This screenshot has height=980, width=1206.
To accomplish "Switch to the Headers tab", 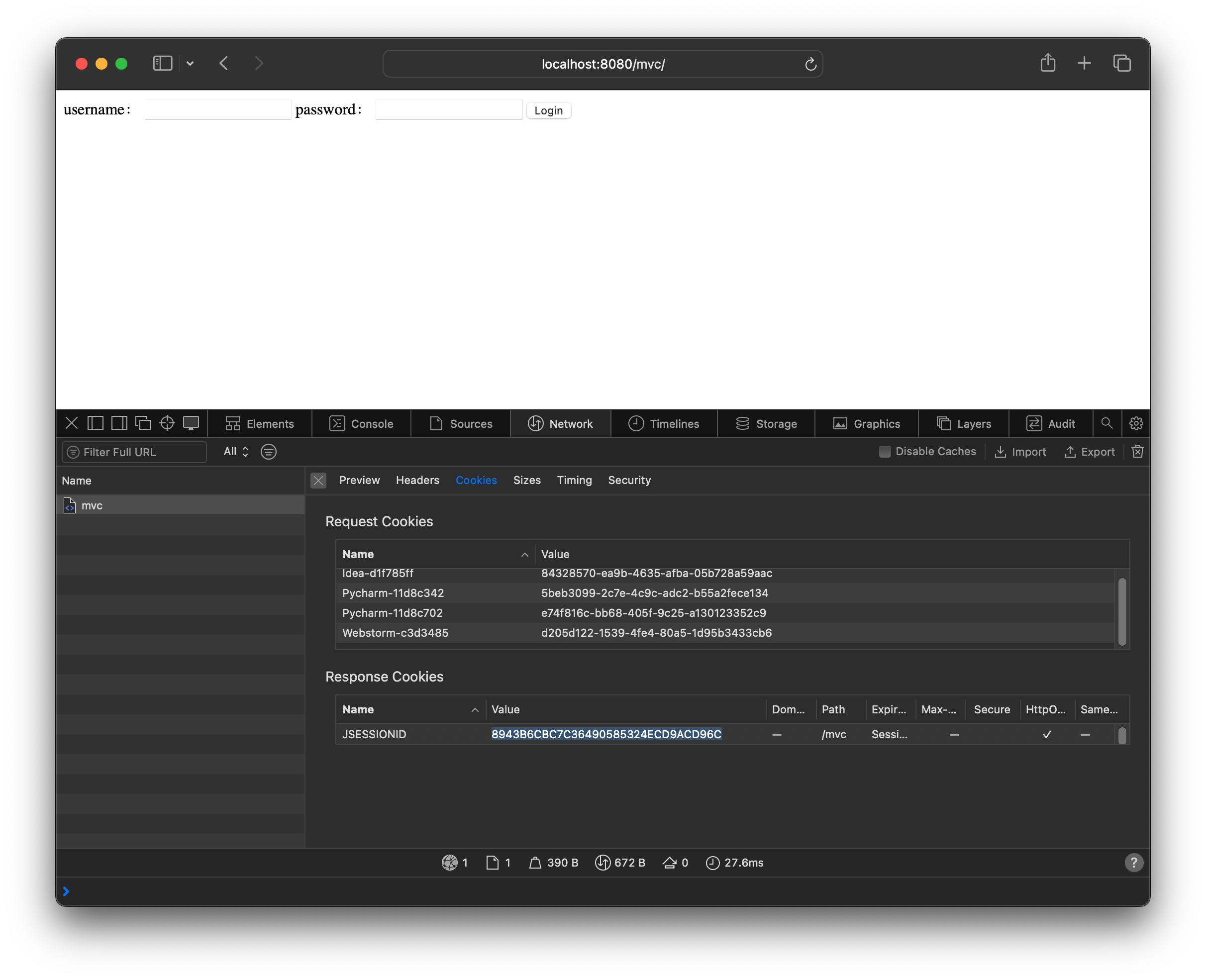I will [417, 480].
